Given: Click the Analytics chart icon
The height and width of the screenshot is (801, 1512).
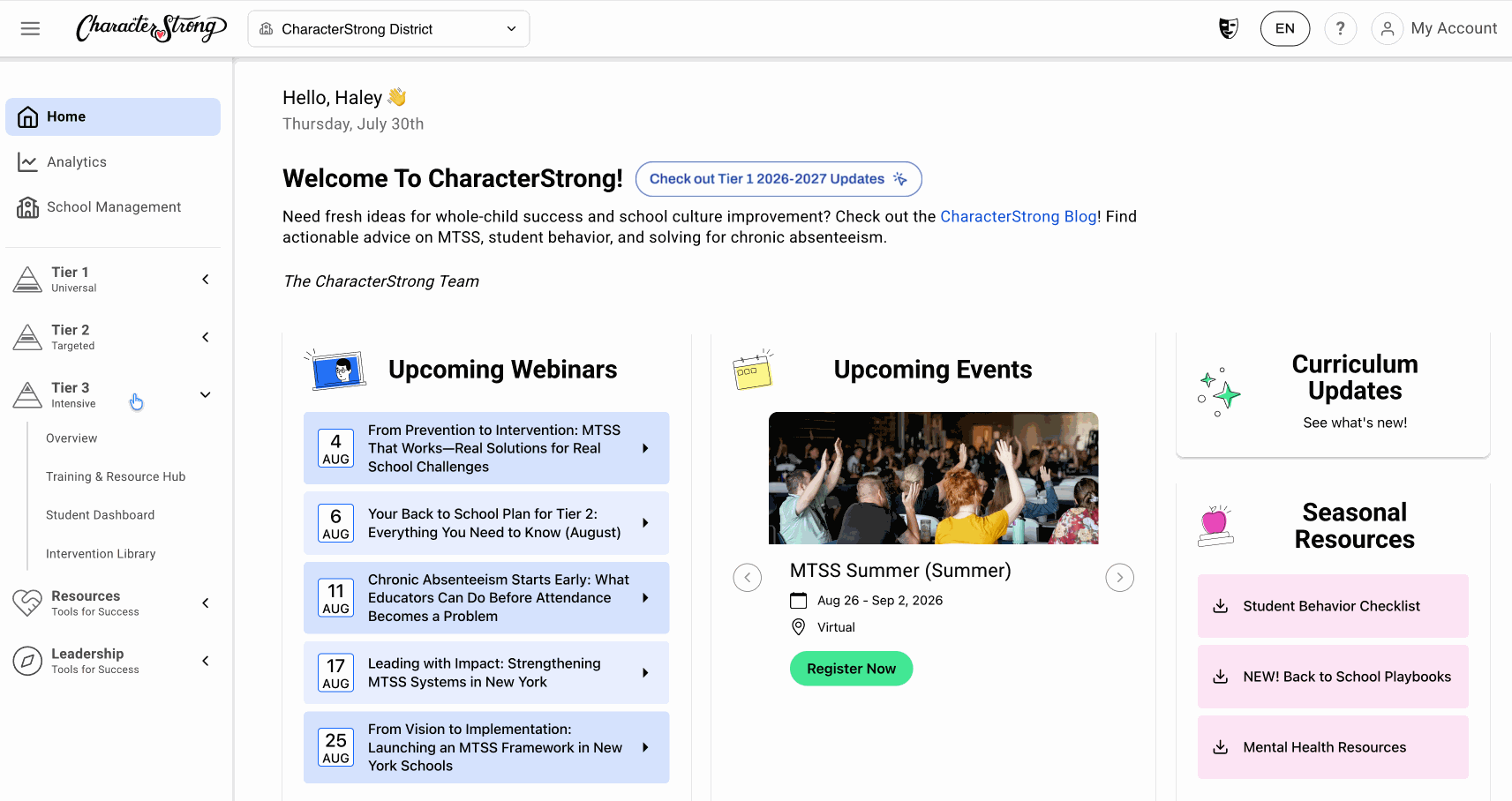Looking at the screenshot, I should pos(27,162).
